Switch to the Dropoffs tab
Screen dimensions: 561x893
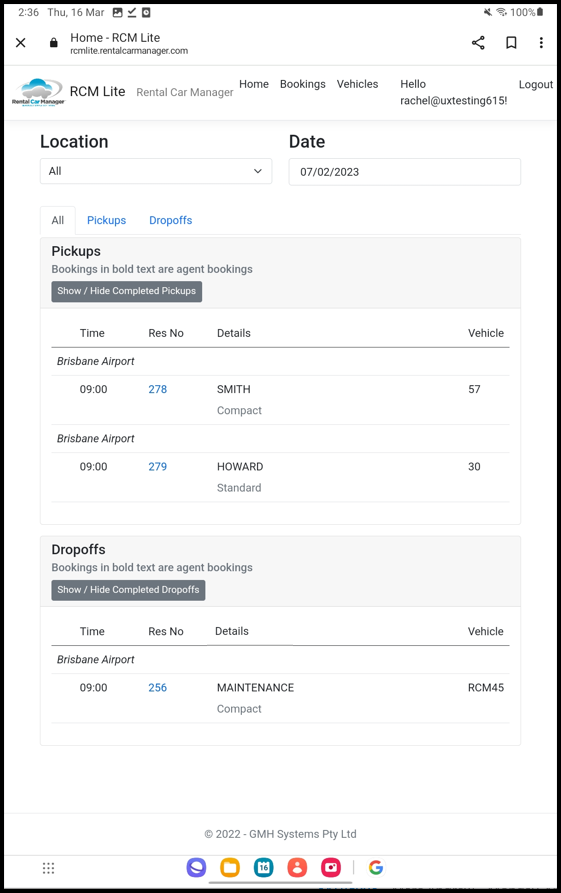[x=170, y=220]
